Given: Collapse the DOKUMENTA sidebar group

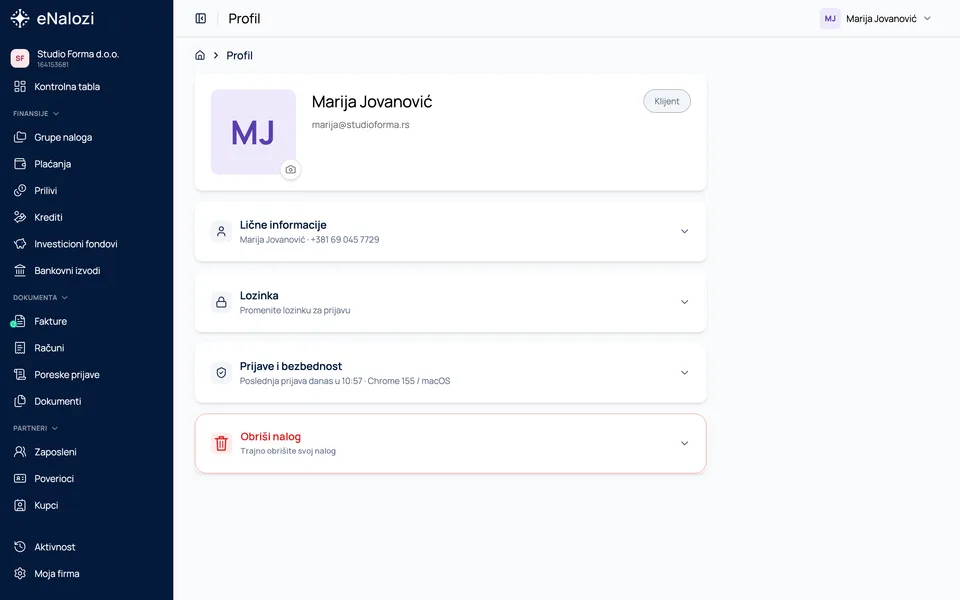Looking at the screenshot, I should (x=40, y=298).
